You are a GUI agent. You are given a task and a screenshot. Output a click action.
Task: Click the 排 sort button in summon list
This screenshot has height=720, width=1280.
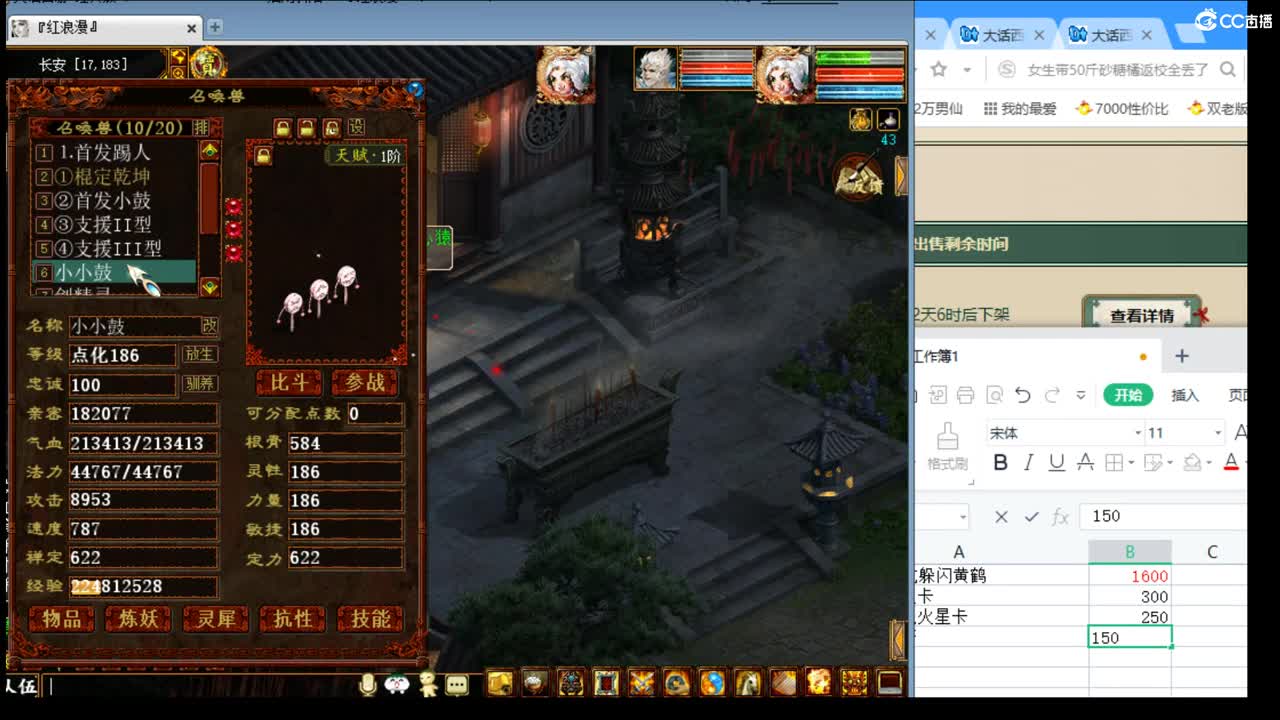tap(201, 127)
